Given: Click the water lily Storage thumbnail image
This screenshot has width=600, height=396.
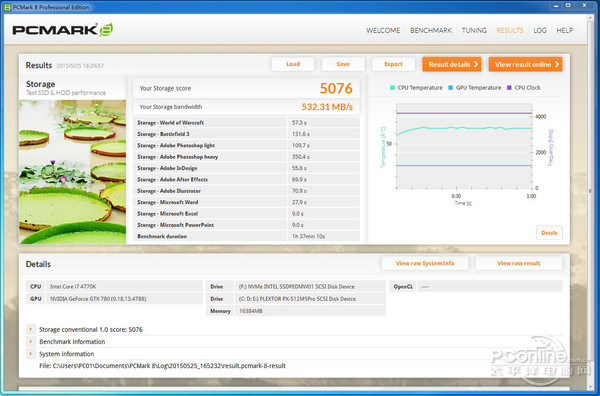Looking at the screenshot, I should point(73,172).
